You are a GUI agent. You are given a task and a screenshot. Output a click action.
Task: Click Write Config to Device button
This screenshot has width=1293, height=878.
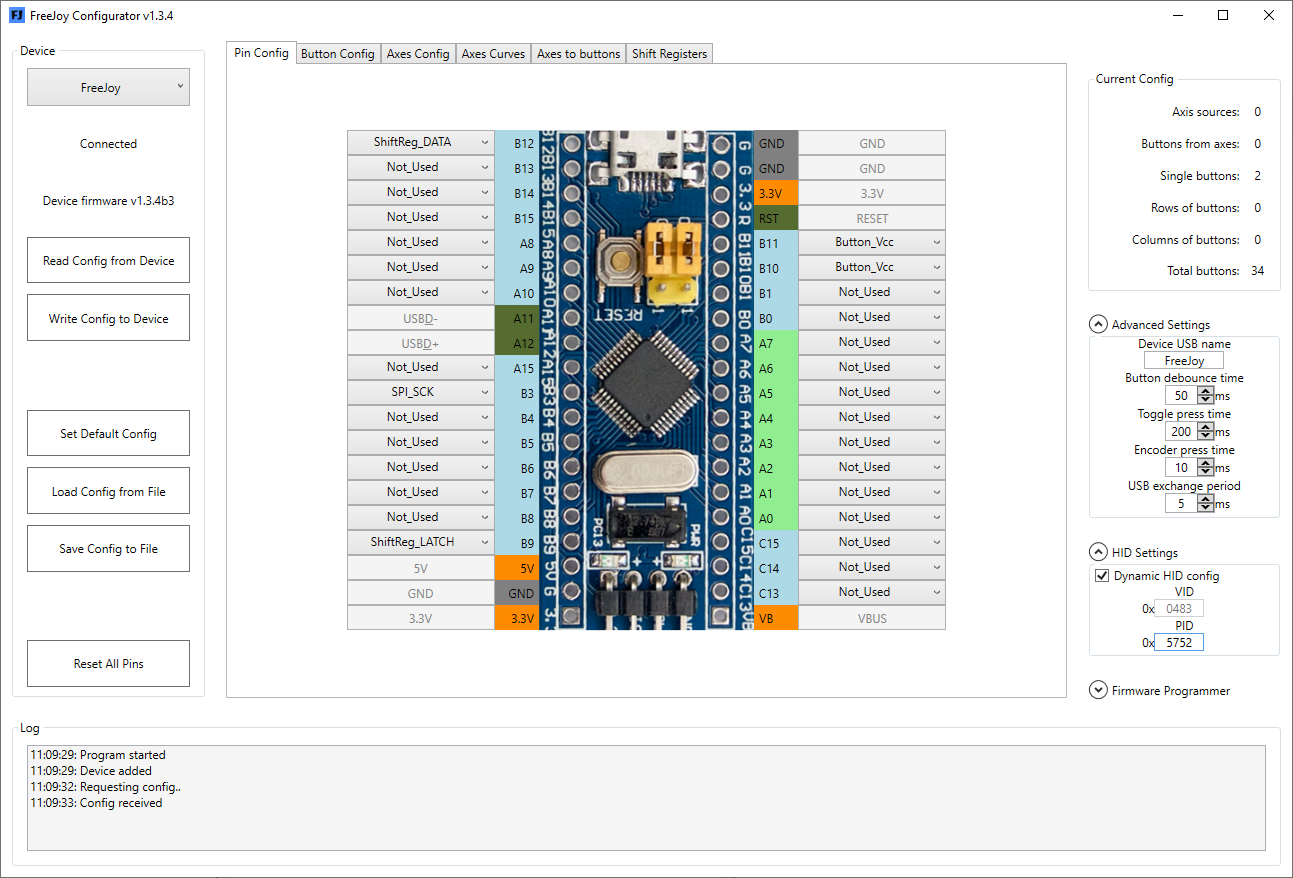(108, 318)
